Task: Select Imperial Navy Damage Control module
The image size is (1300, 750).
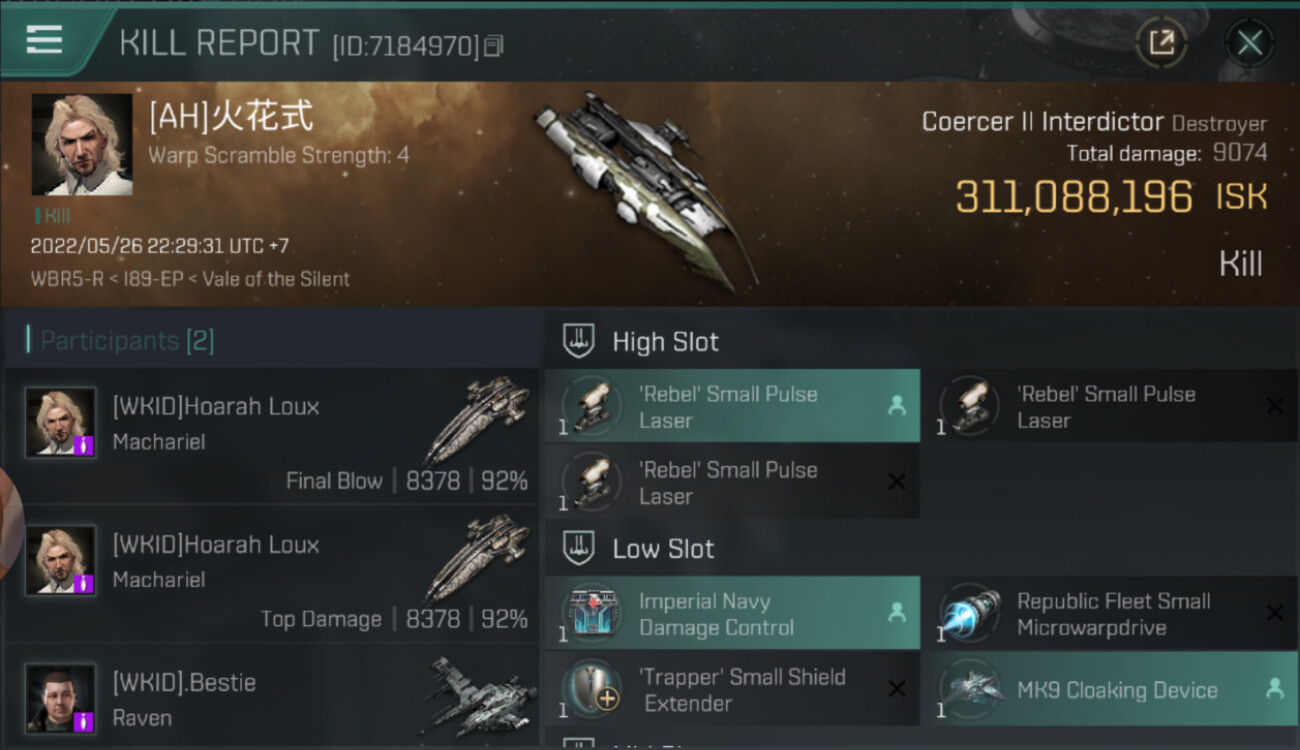Action: (732, 613)
